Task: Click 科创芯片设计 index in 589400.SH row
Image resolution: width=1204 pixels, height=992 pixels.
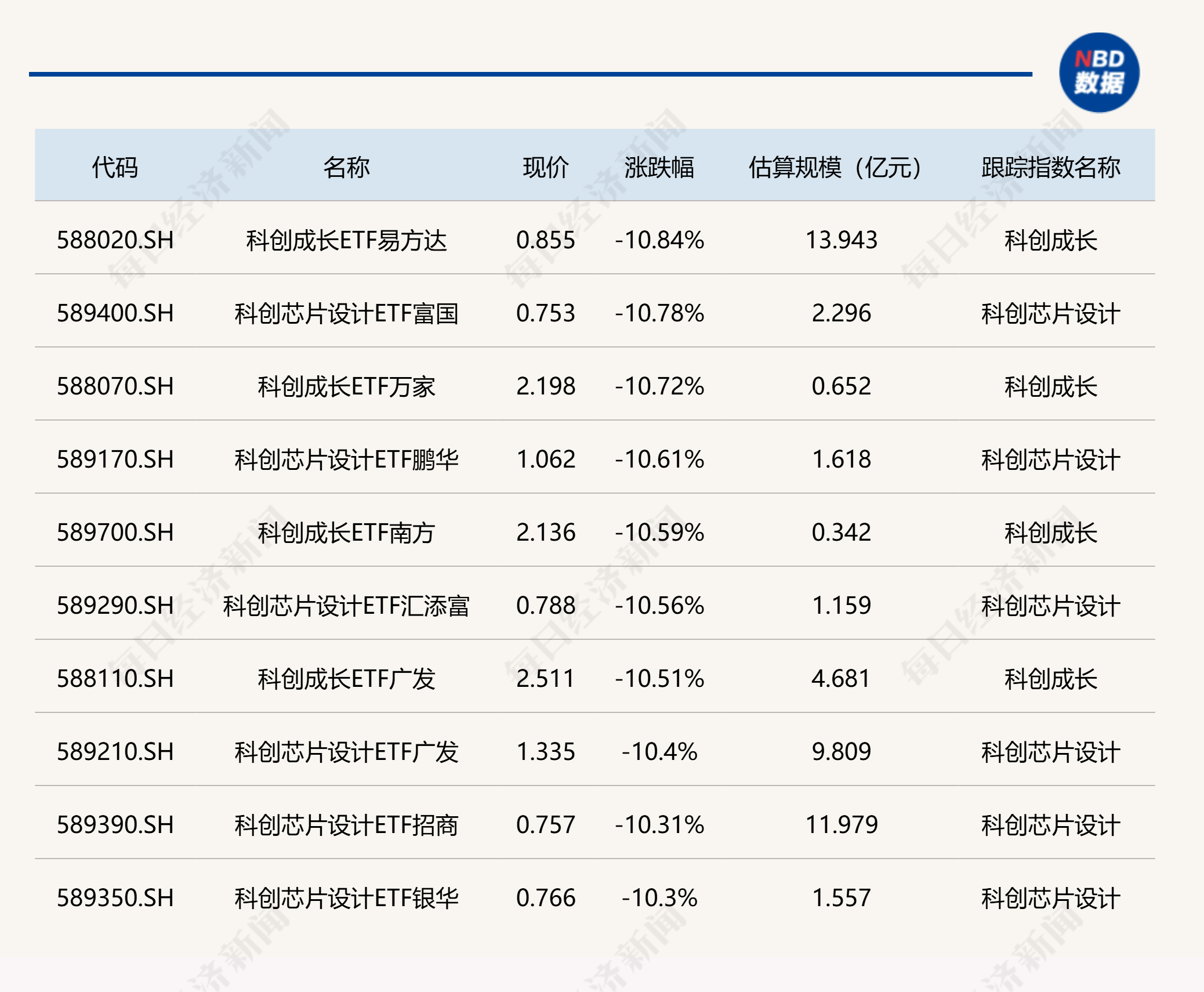Action: [x=1051, y=313]
